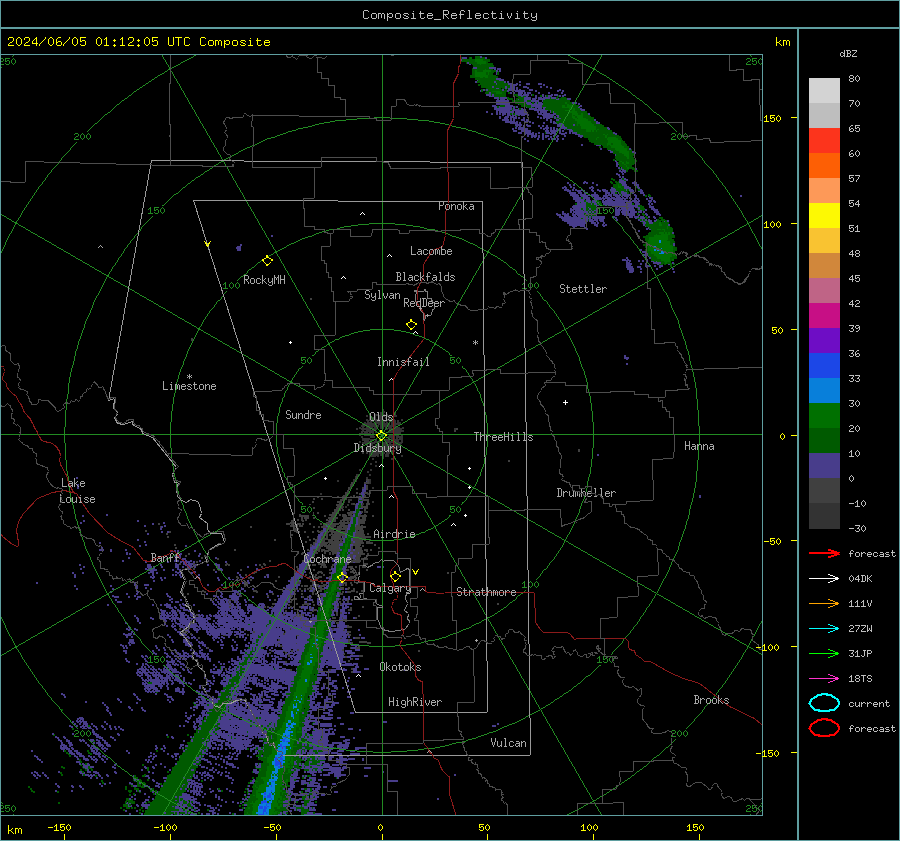The image size is (900, 841).
Task: Click the Sundre town label
Action: (x=303, y=414)
